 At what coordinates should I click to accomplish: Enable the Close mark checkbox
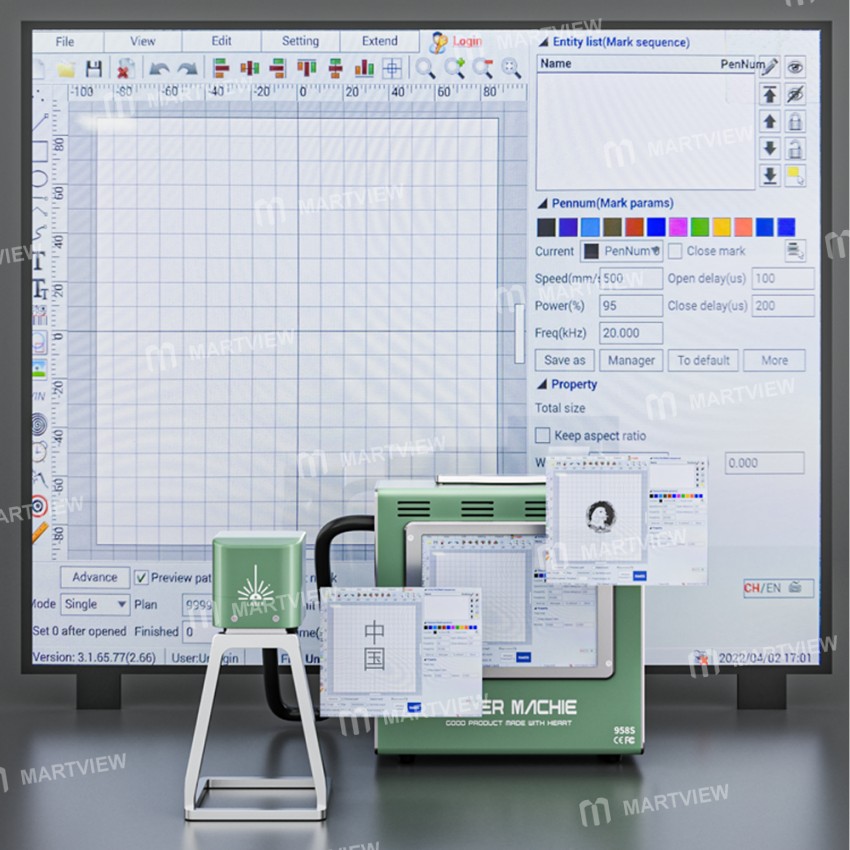(x=675, y=251)
